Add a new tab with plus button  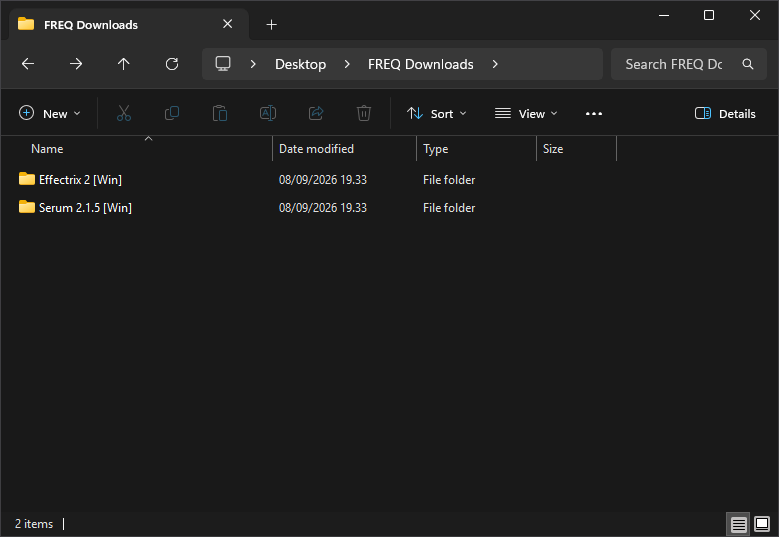[x=271, y=24]
